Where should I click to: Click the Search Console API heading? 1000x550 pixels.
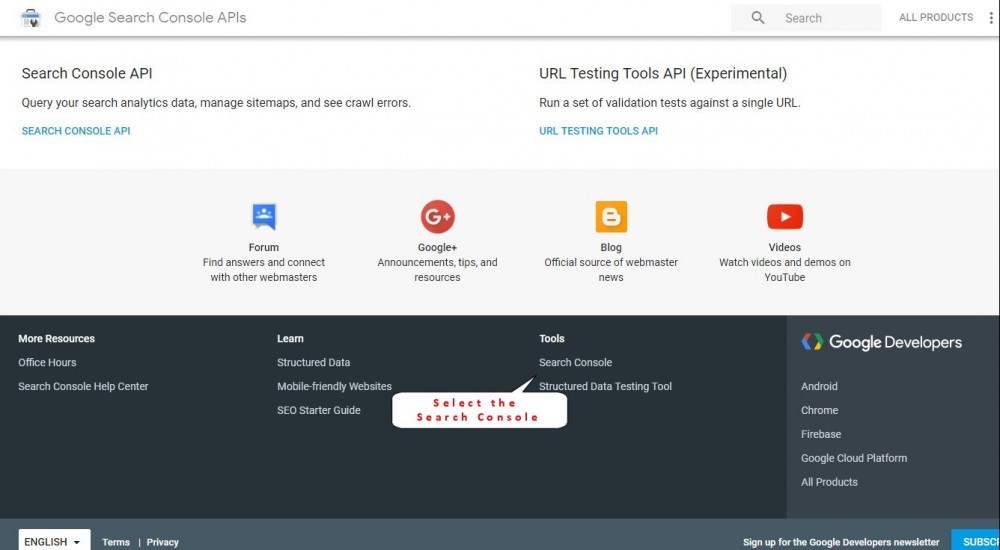[87, 73]
